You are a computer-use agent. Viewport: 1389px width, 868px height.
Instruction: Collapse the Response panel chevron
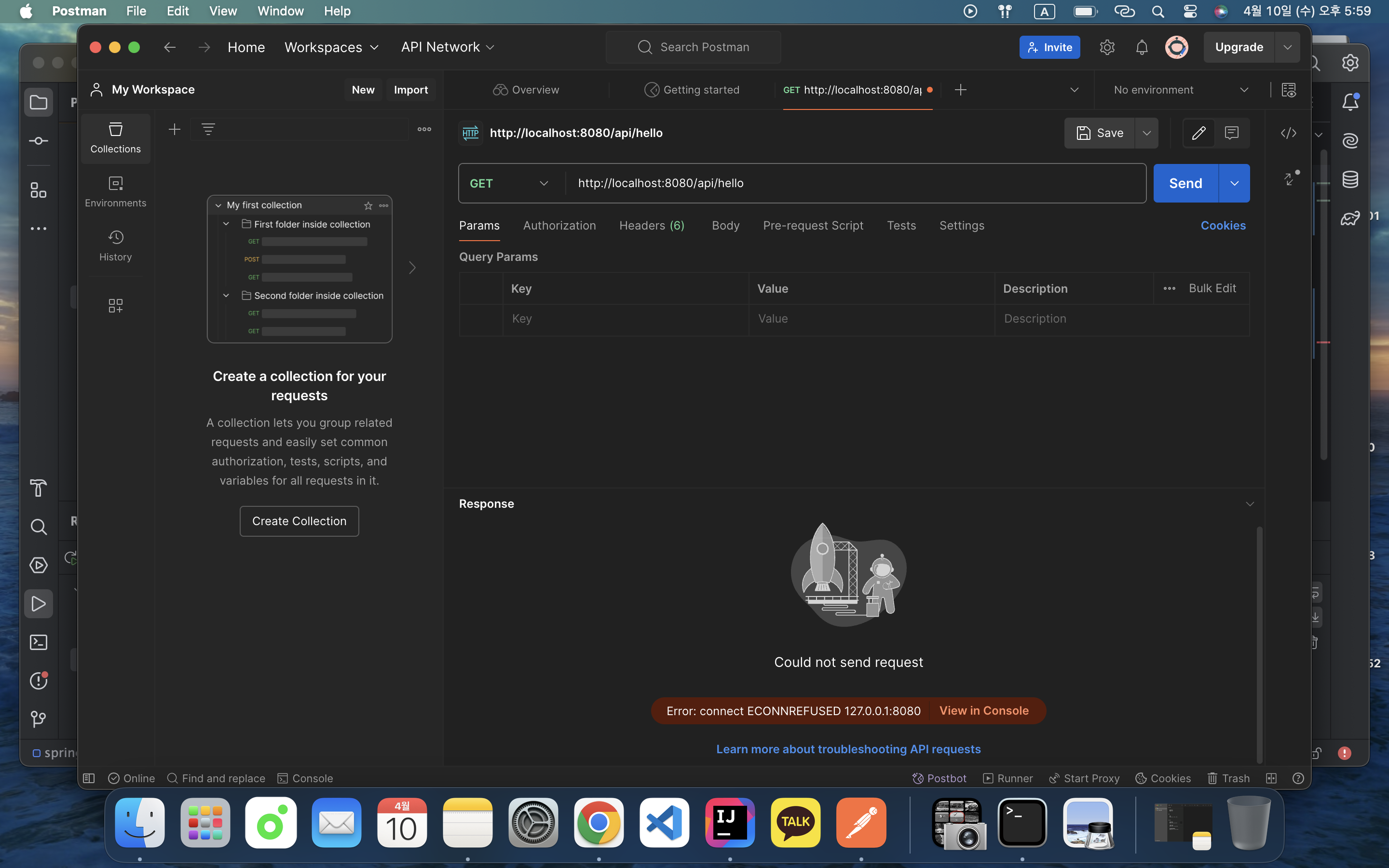[x=1250, y=504]
